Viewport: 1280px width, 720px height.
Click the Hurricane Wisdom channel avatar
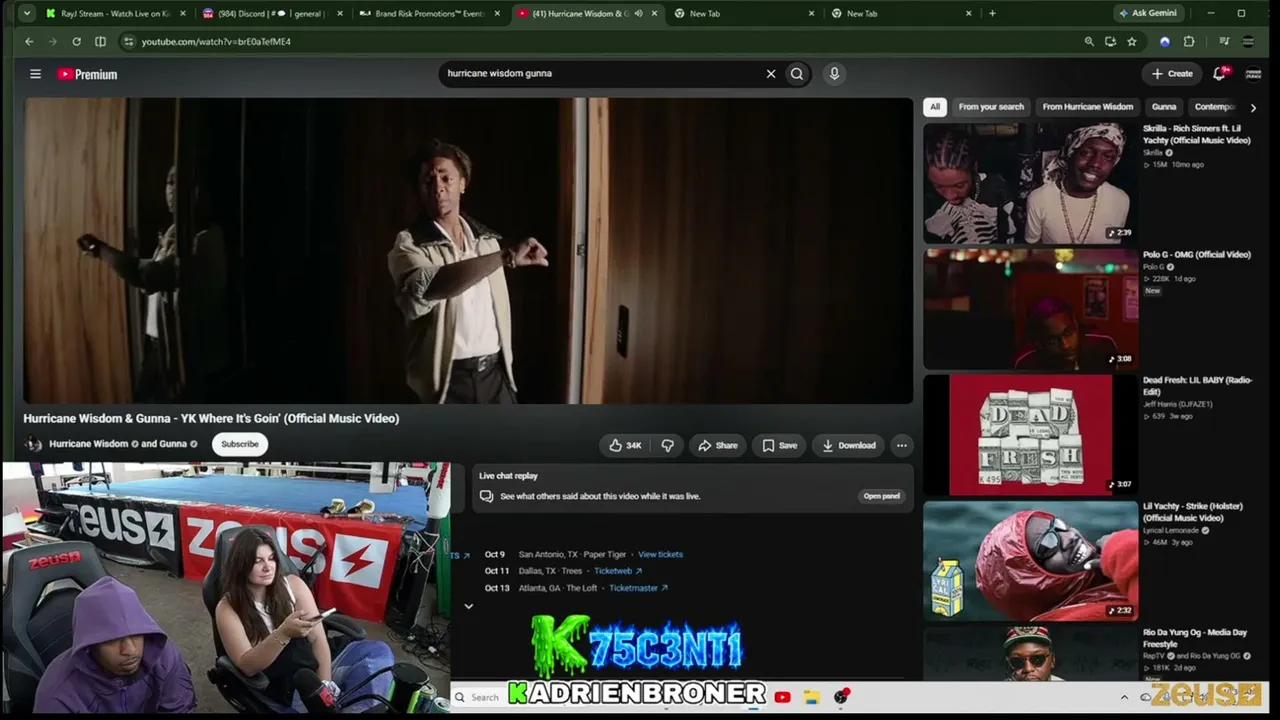coord(33,444)
